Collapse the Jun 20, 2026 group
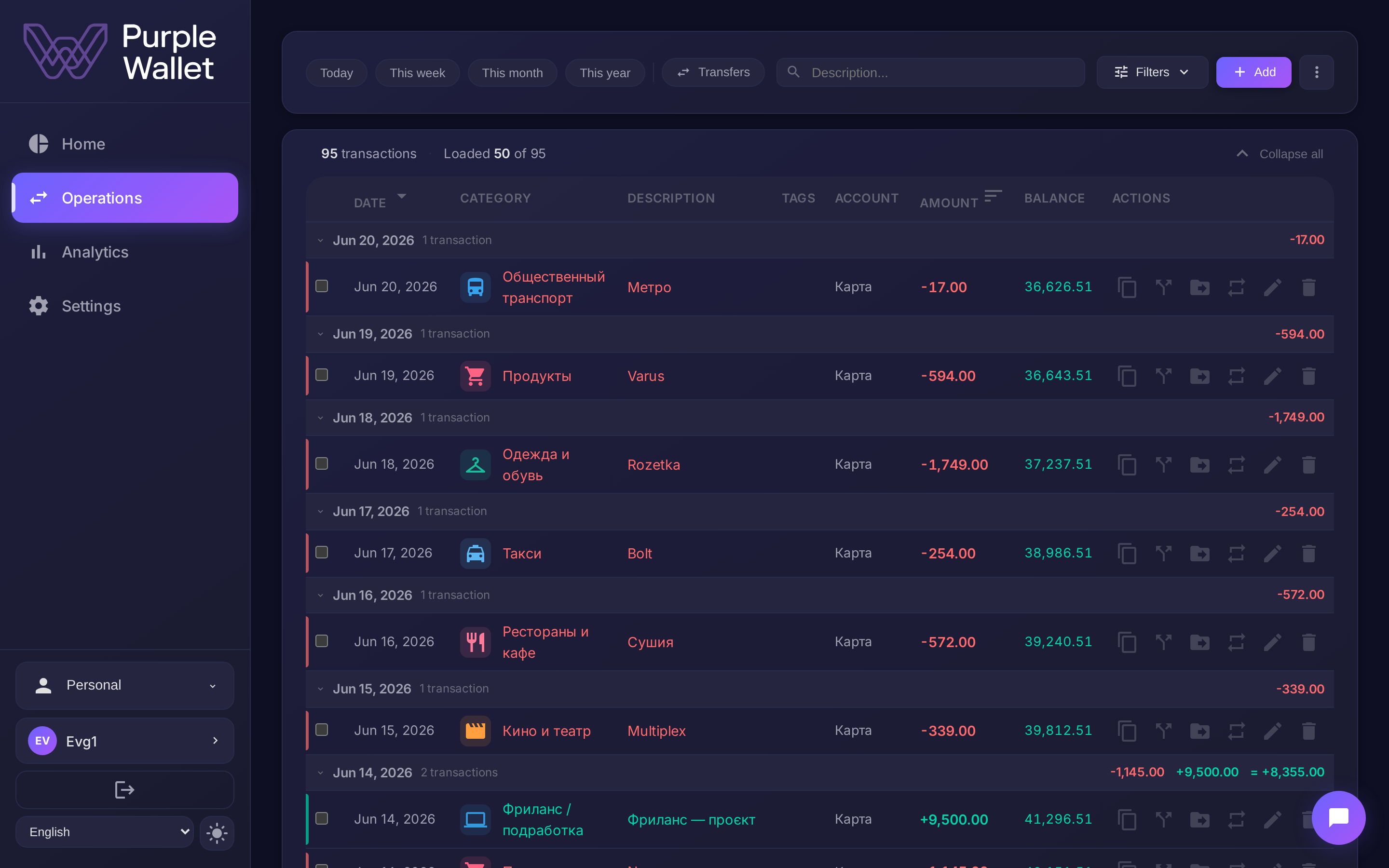Viewport: 1389px width, 868px height. click(320, 241)
